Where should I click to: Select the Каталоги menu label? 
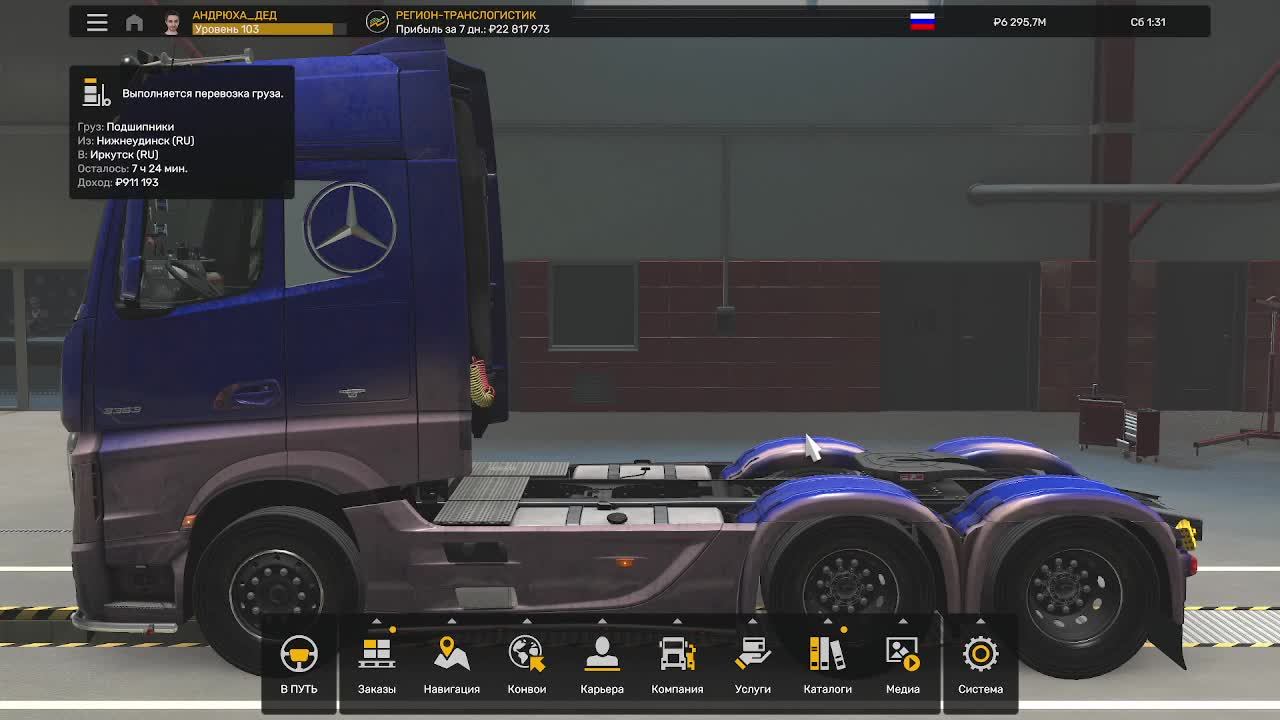[828, 689]
